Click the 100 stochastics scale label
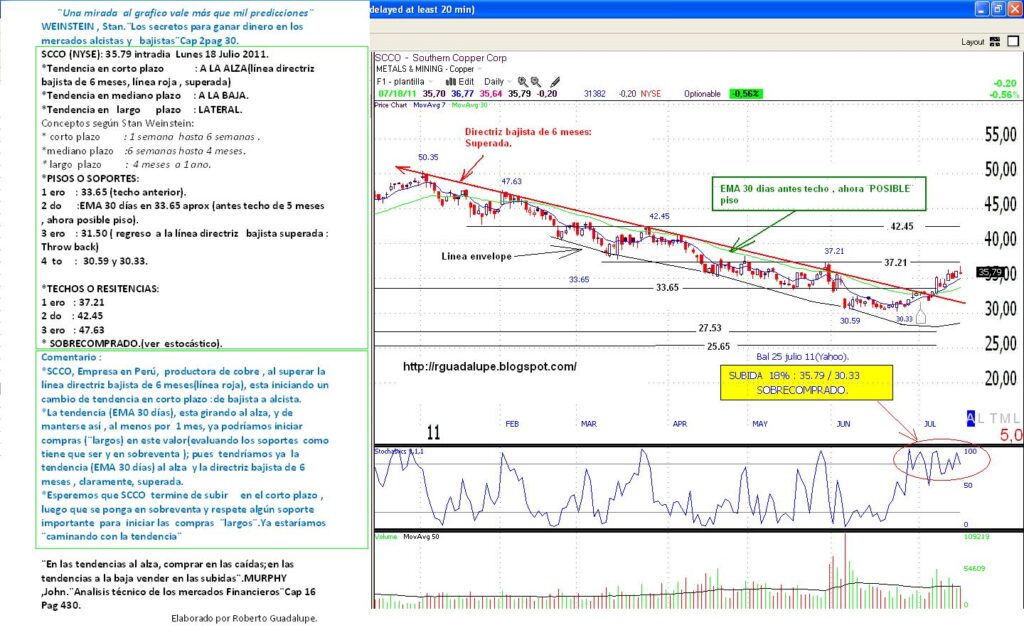 pos(970,451)
